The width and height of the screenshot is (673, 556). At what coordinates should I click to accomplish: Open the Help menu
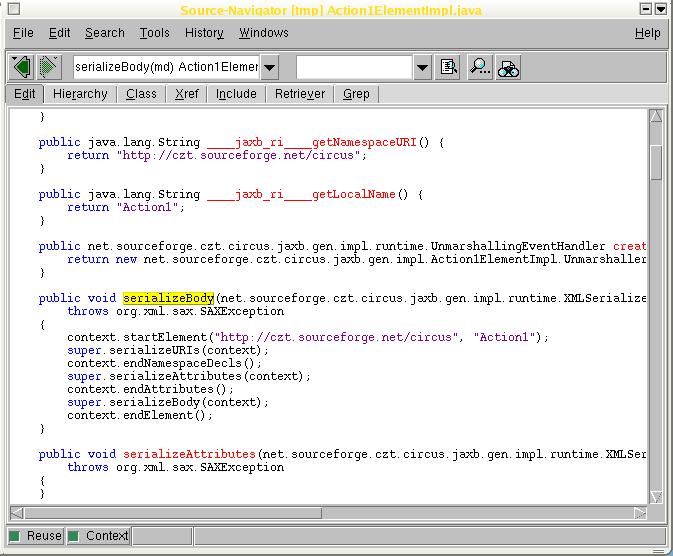[x=647, y=33]
